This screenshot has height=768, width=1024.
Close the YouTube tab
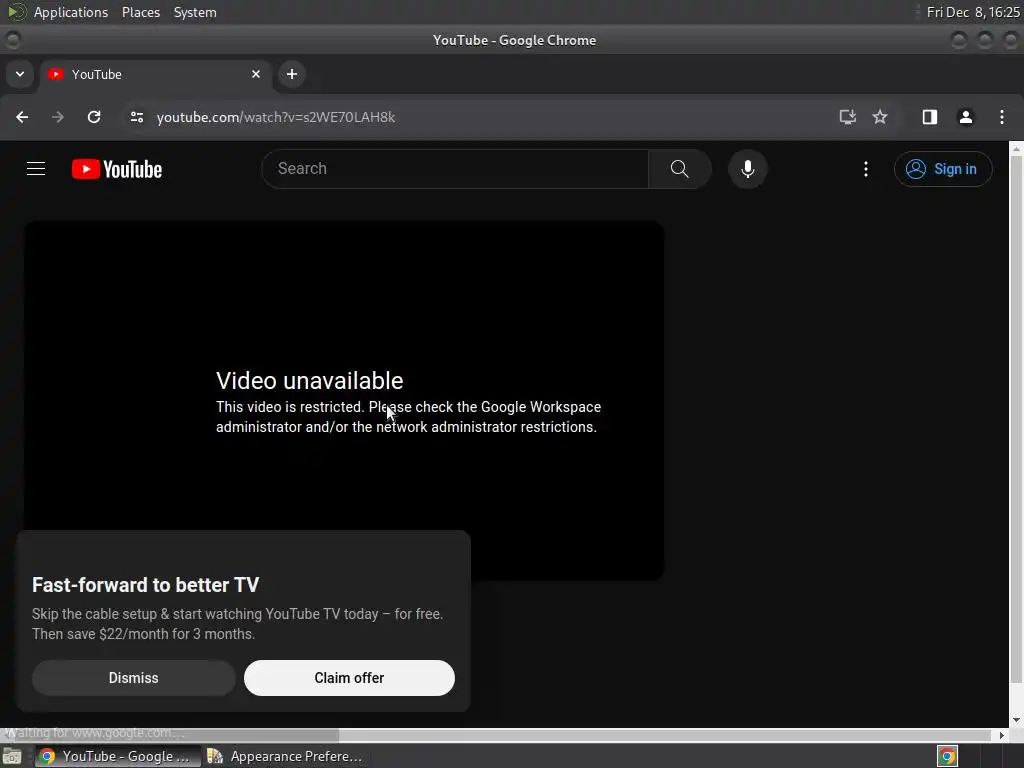coord(256,74)
